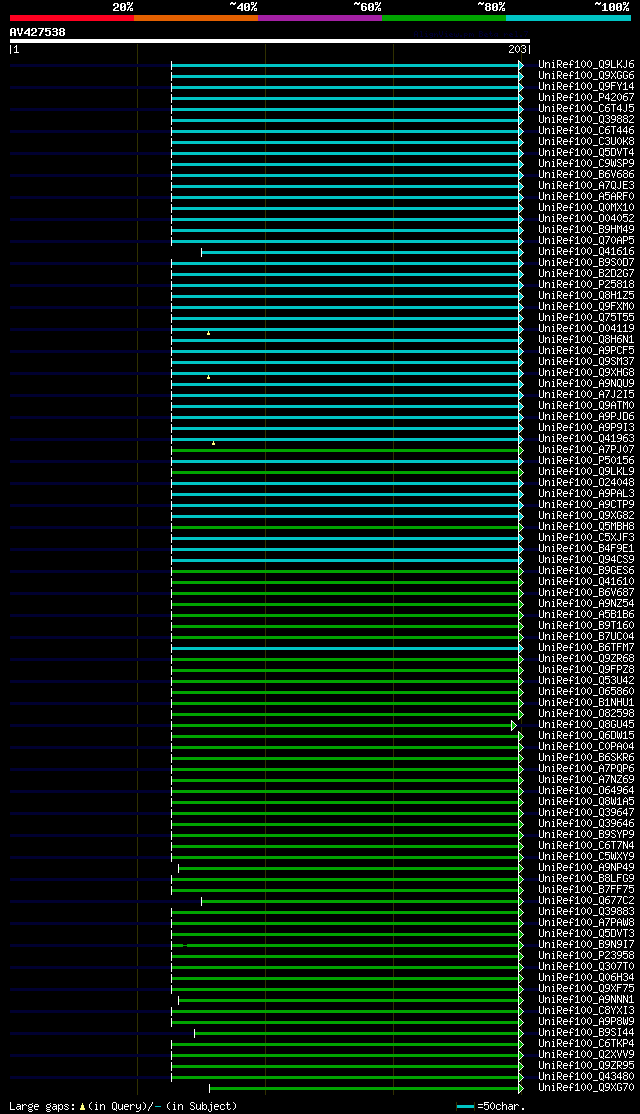Viewport: 640px width, 1114px height.
Task: Select the UniRef100_A5ARF0 label
Action: [586, 197]
